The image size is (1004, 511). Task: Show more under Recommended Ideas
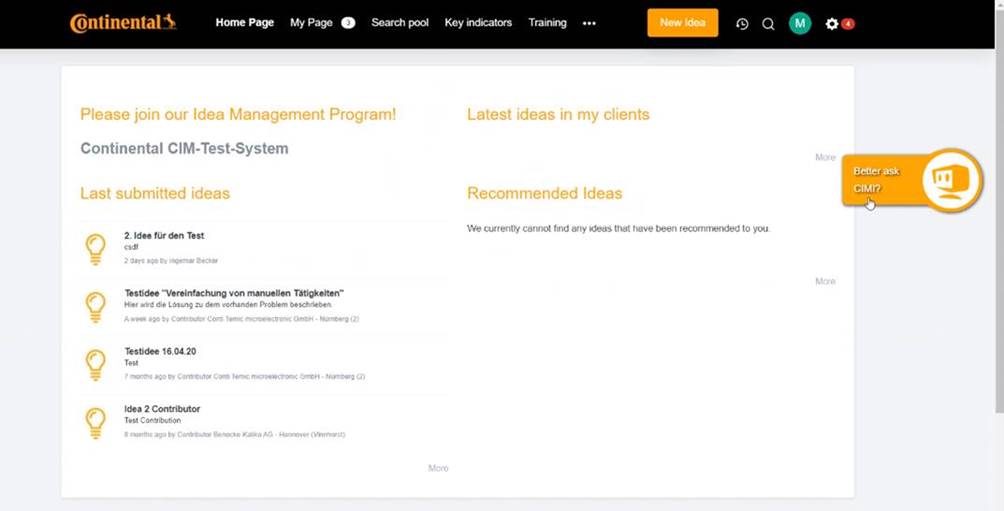click(825, 281)
